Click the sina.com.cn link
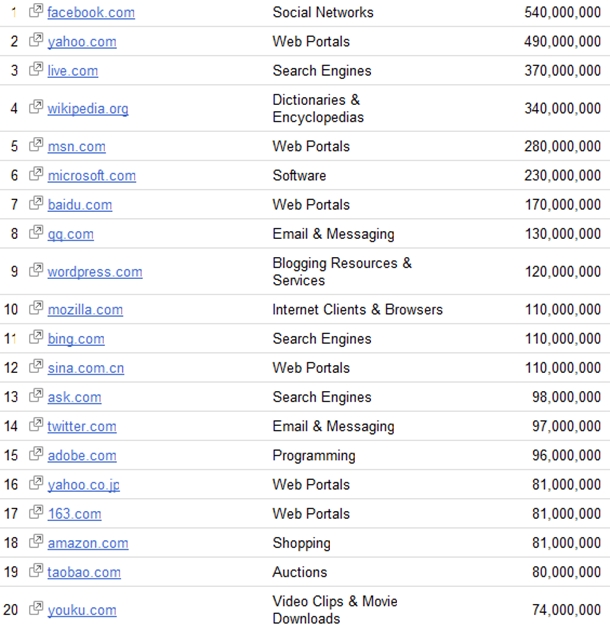The height and width of the screenshot is (629, 610). tap(86, 368)
